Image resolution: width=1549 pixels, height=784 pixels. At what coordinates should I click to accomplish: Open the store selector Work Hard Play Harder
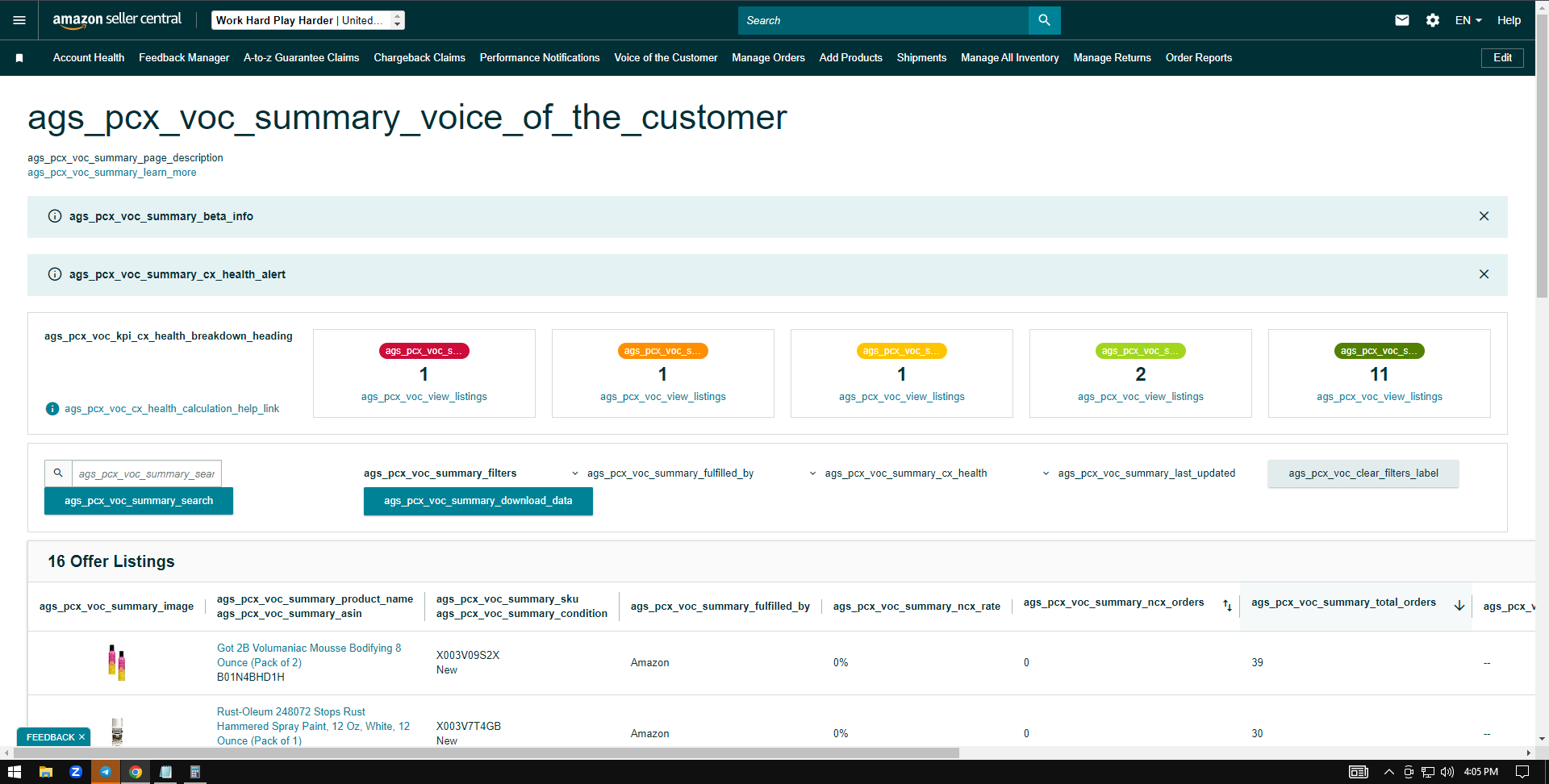coord(308,20)
